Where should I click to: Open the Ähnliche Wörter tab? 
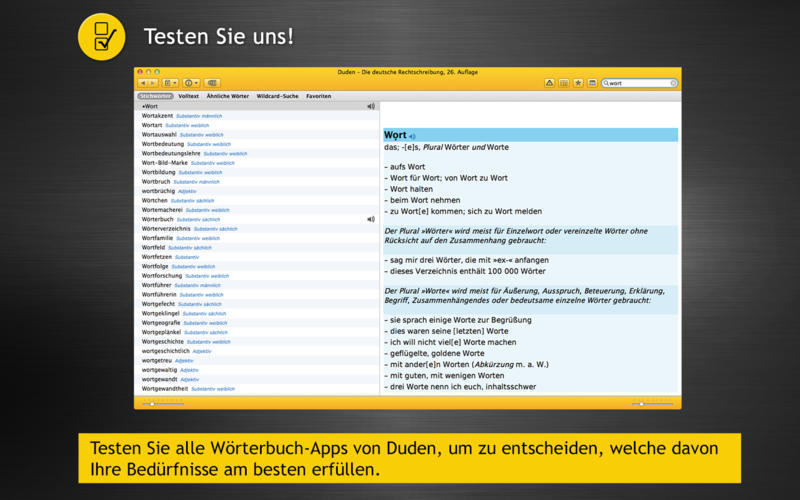pyautogui.click(x=228, y=96)
